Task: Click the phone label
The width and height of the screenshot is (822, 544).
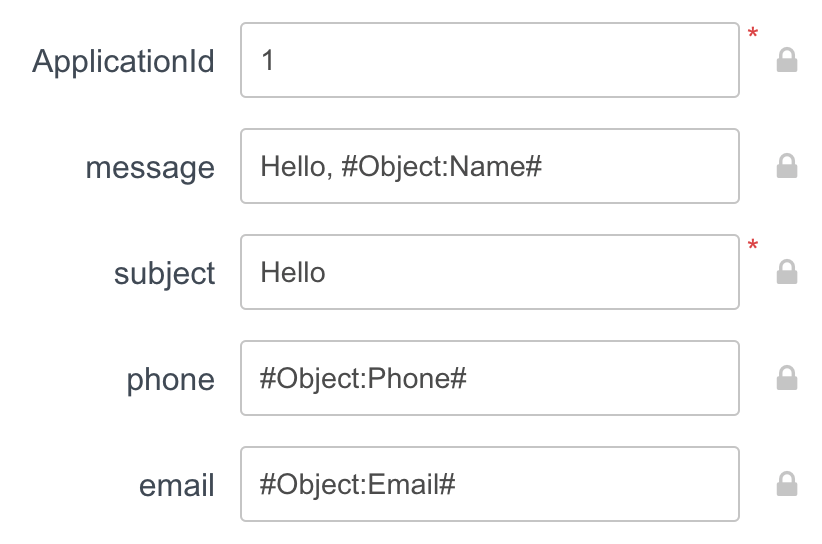Action: pyautogui.click(x=170, y=380)
